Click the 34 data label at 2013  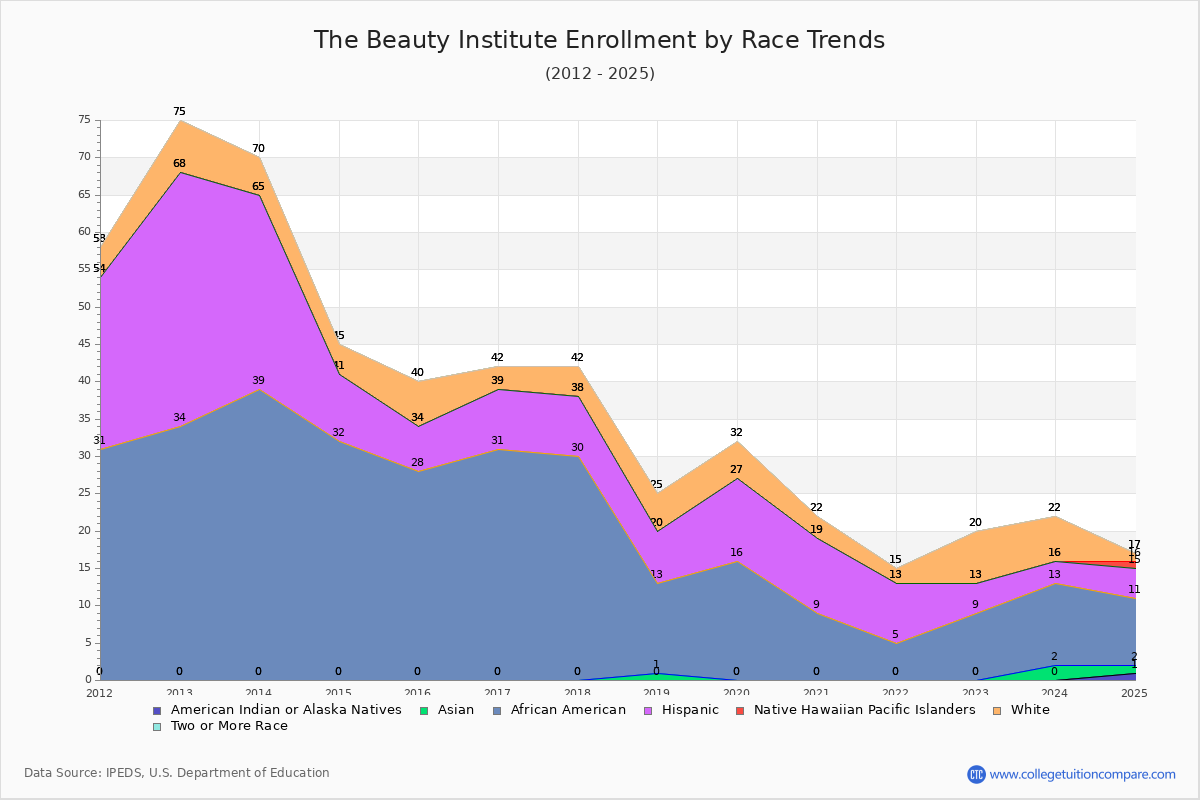pyautogui.click(x=179, y=418)
